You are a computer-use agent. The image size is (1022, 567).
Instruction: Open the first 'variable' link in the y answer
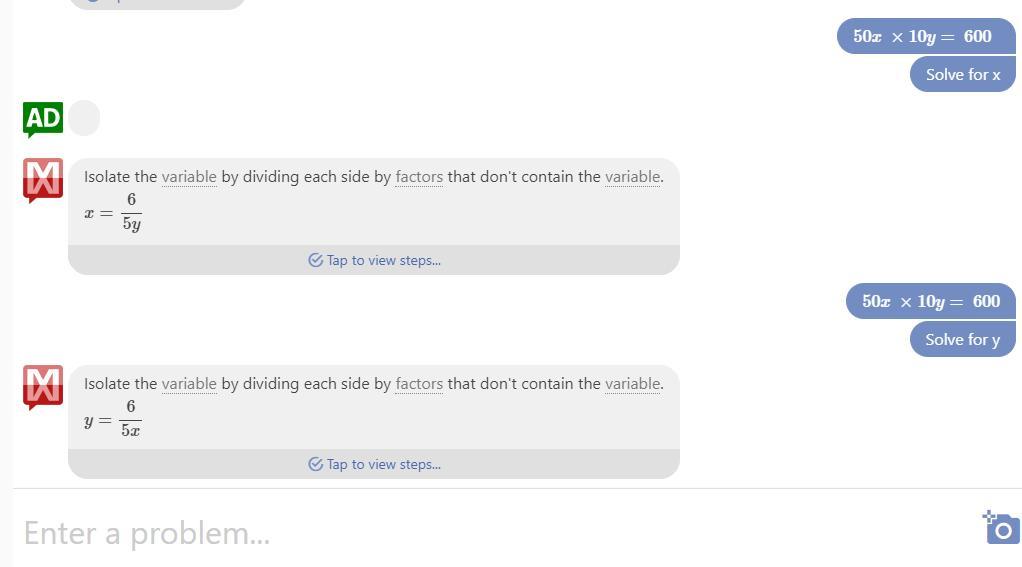(189, 385)
